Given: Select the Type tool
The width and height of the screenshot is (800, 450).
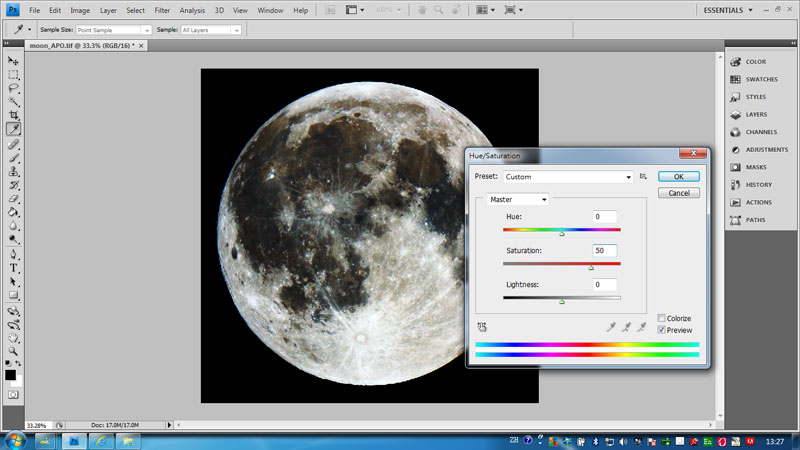Looking at the screenshot, I should pos(14,268).
